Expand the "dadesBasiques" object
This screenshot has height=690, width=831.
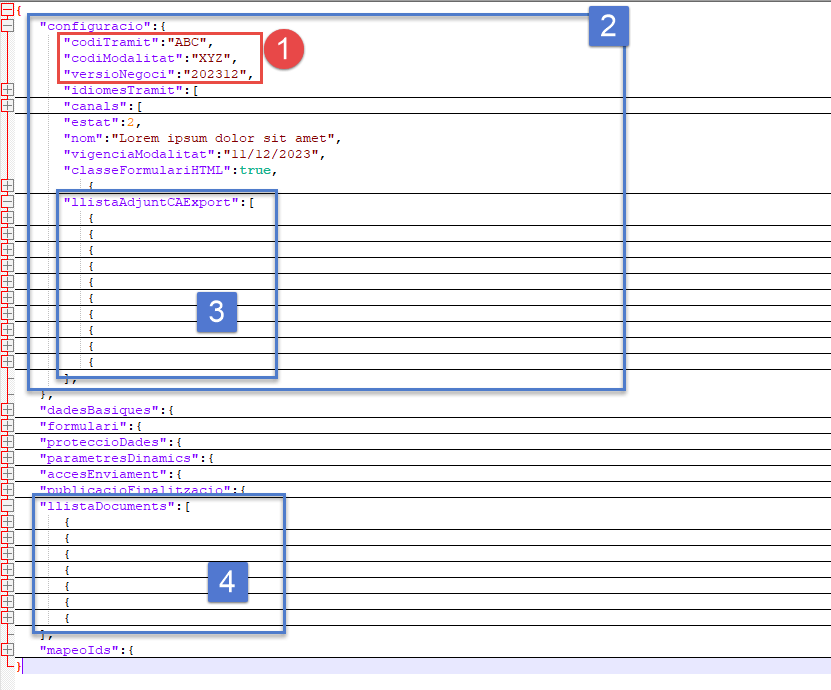(x=7, y=410)
